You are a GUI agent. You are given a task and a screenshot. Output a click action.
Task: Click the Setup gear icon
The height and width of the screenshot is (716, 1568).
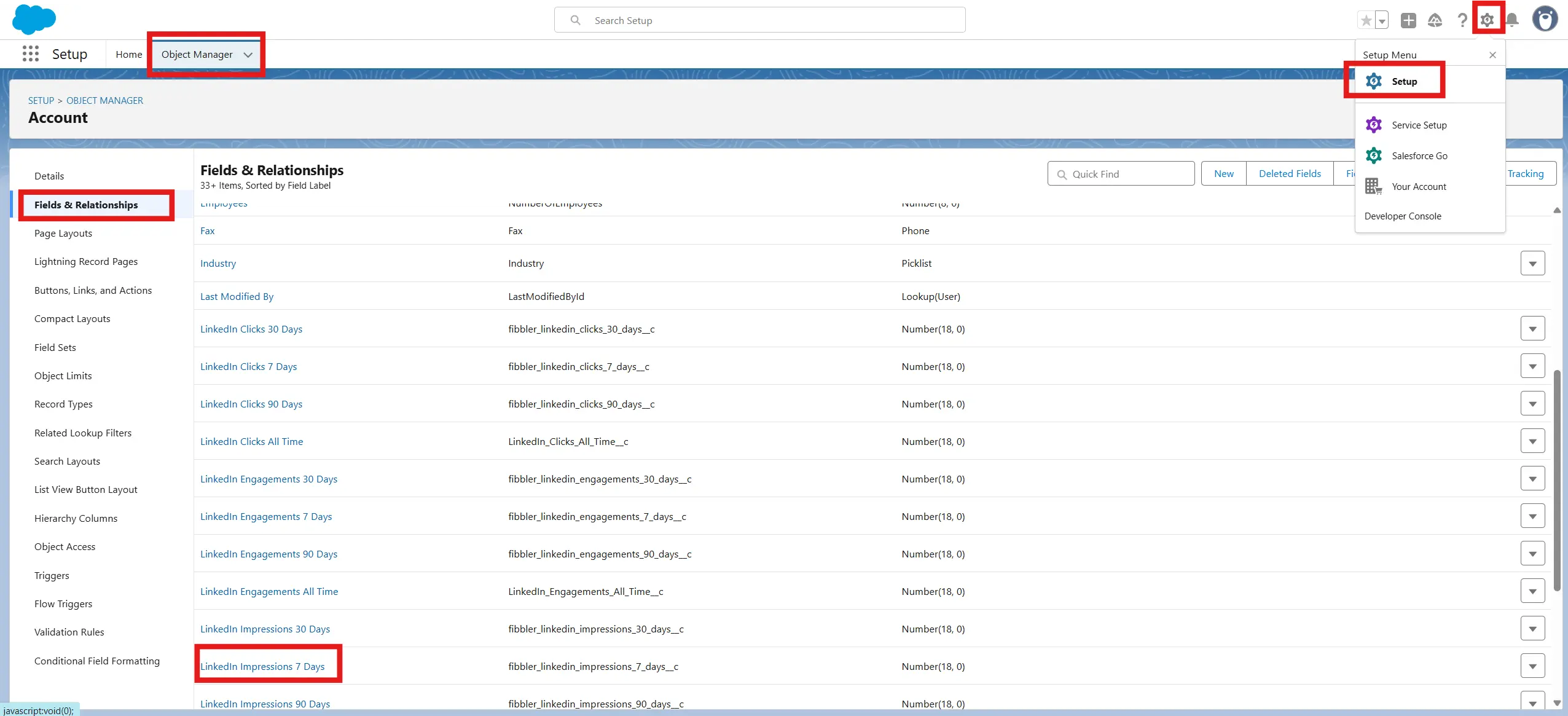click(x=1487, y=20)
